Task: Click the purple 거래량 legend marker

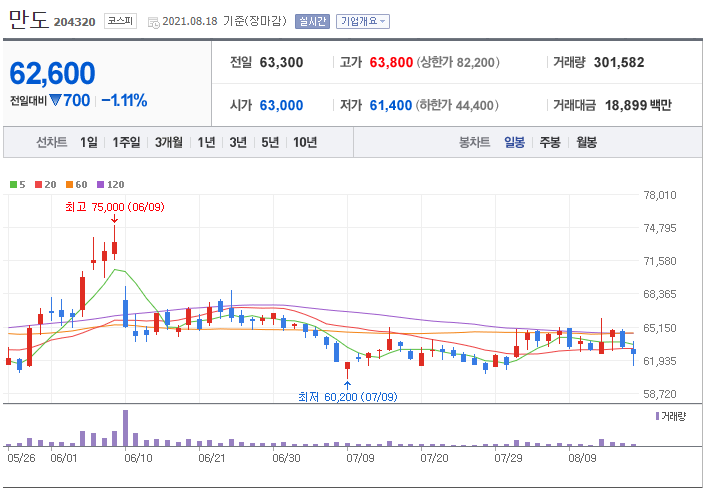Action: (x=657, y=417)
